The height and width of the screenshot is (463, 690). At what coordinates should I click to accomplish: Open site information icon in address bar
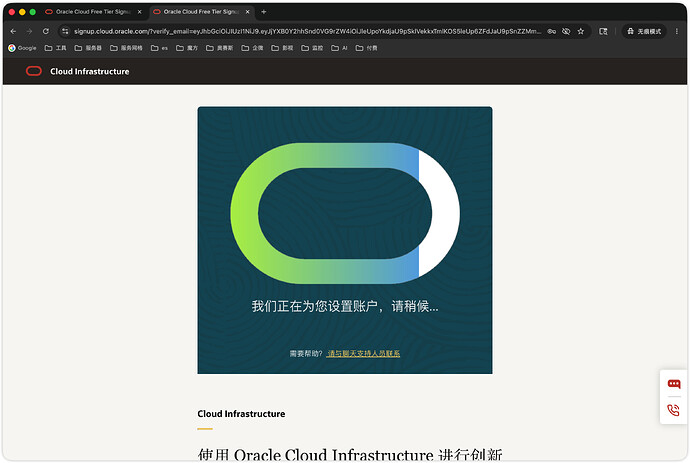65,31
